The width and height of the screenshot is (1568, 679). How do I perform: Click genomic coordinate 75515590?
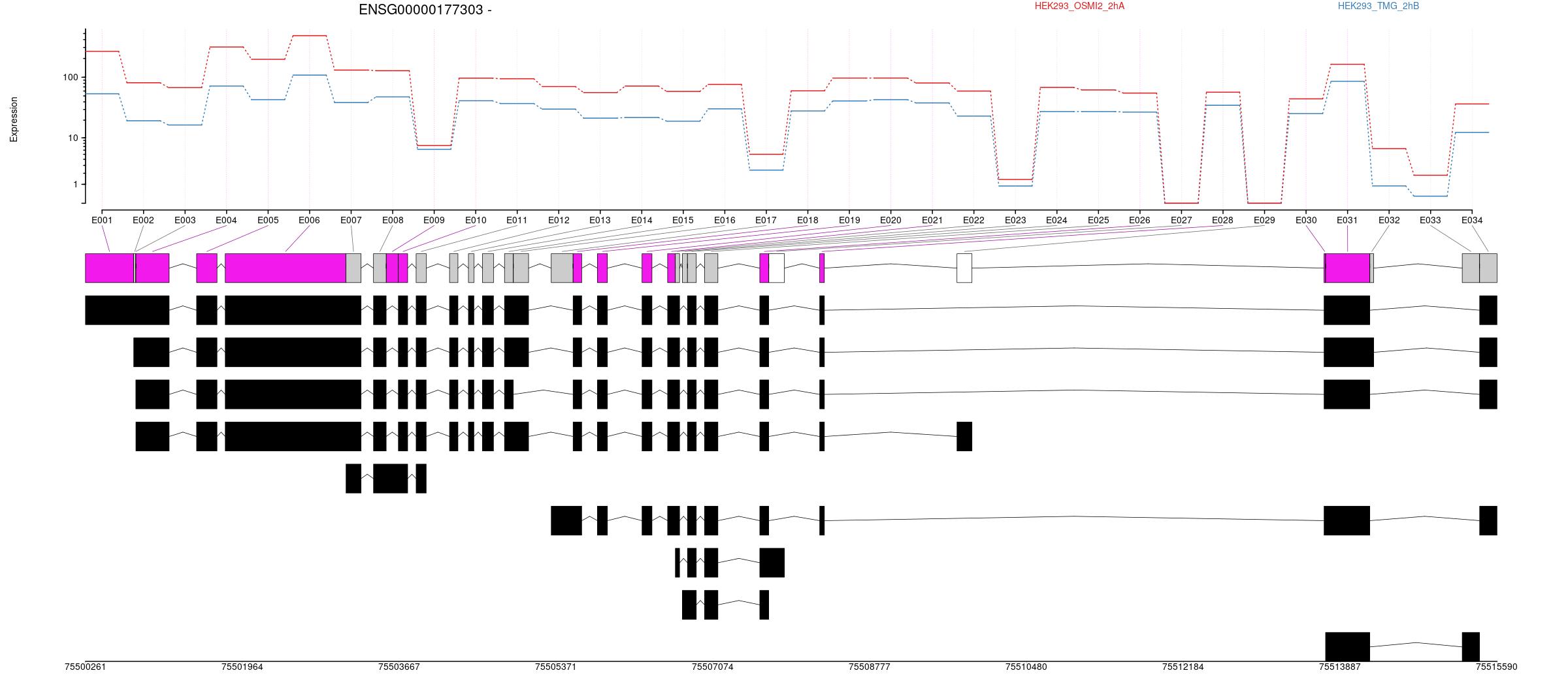tap(1497, 667)
